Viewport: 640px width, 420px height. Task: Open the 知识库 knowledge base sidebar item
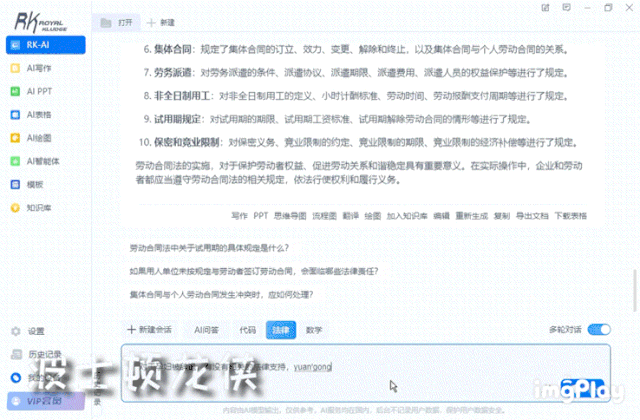click(31, 208)
